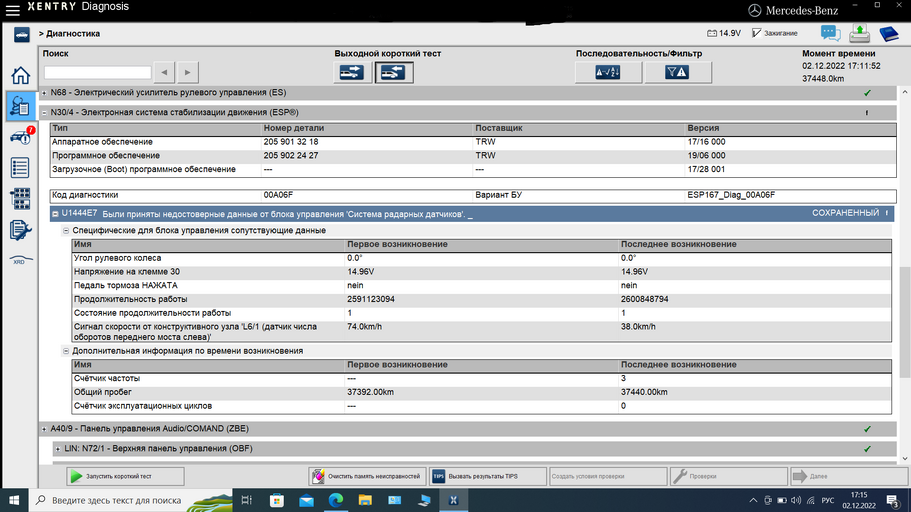
Task: Open the hamburger menu in Xentry title bar
Action: tap(12, 10)
